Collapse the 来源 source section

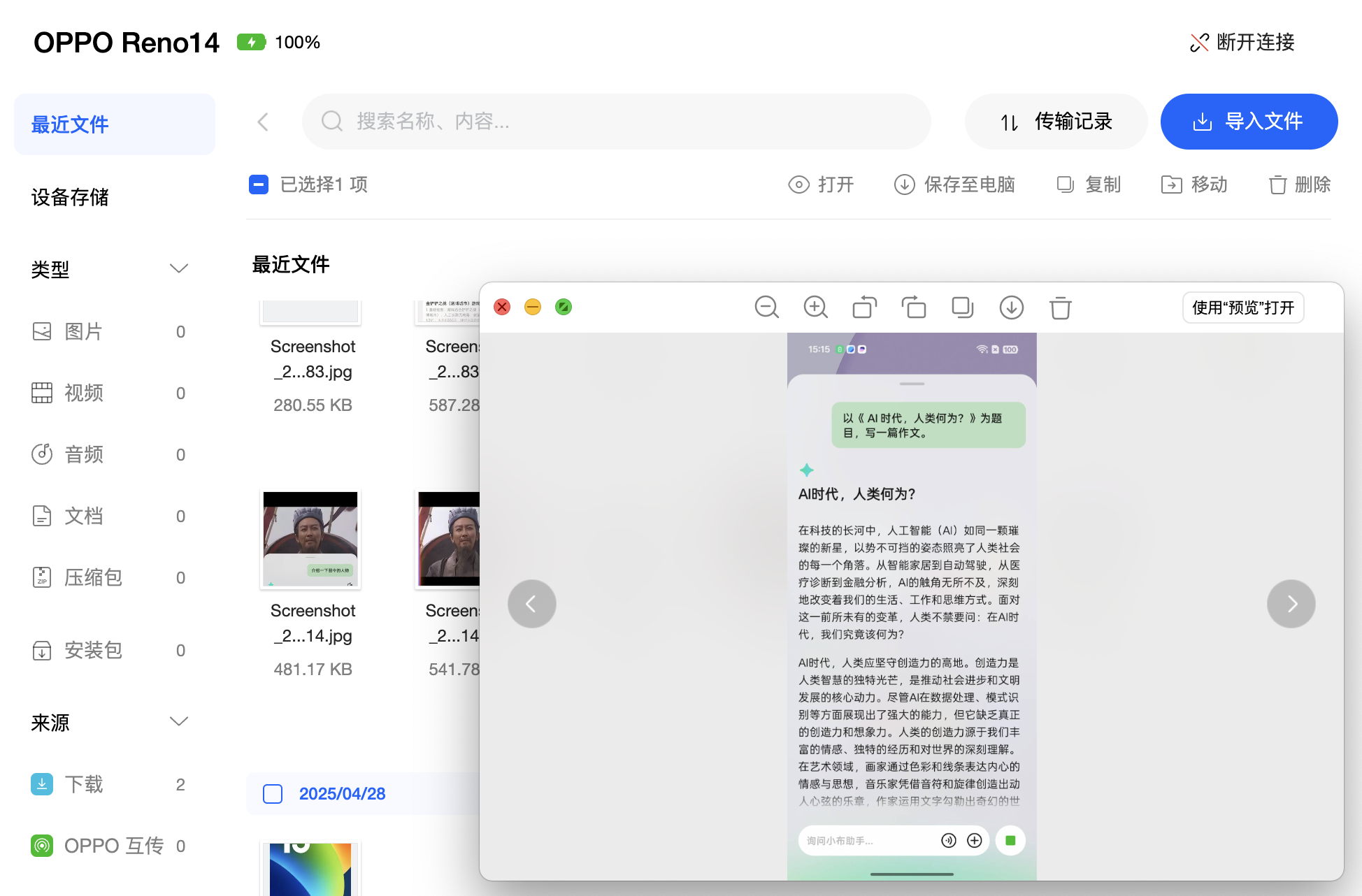tap(179, 722)
